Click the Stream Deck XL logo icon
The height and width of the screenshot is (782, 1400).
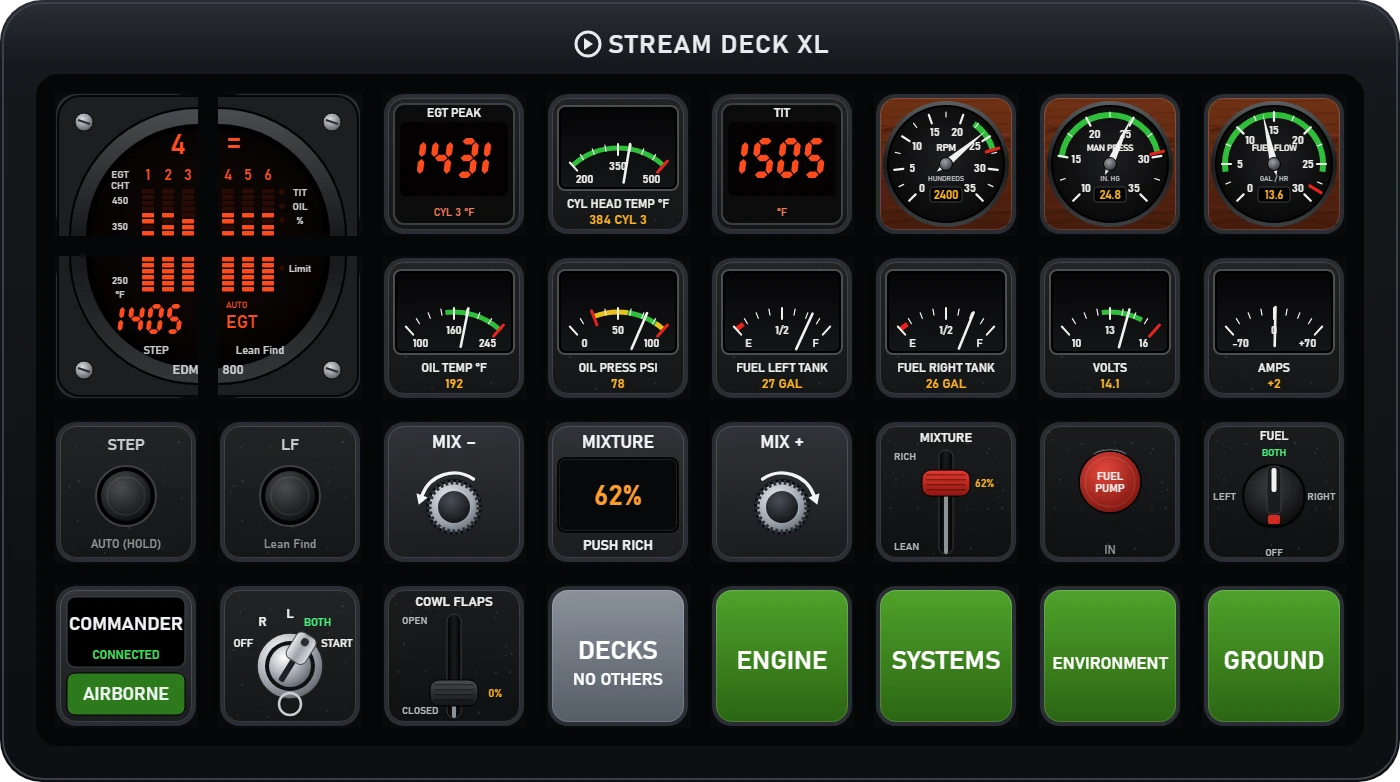pos(587,44)
